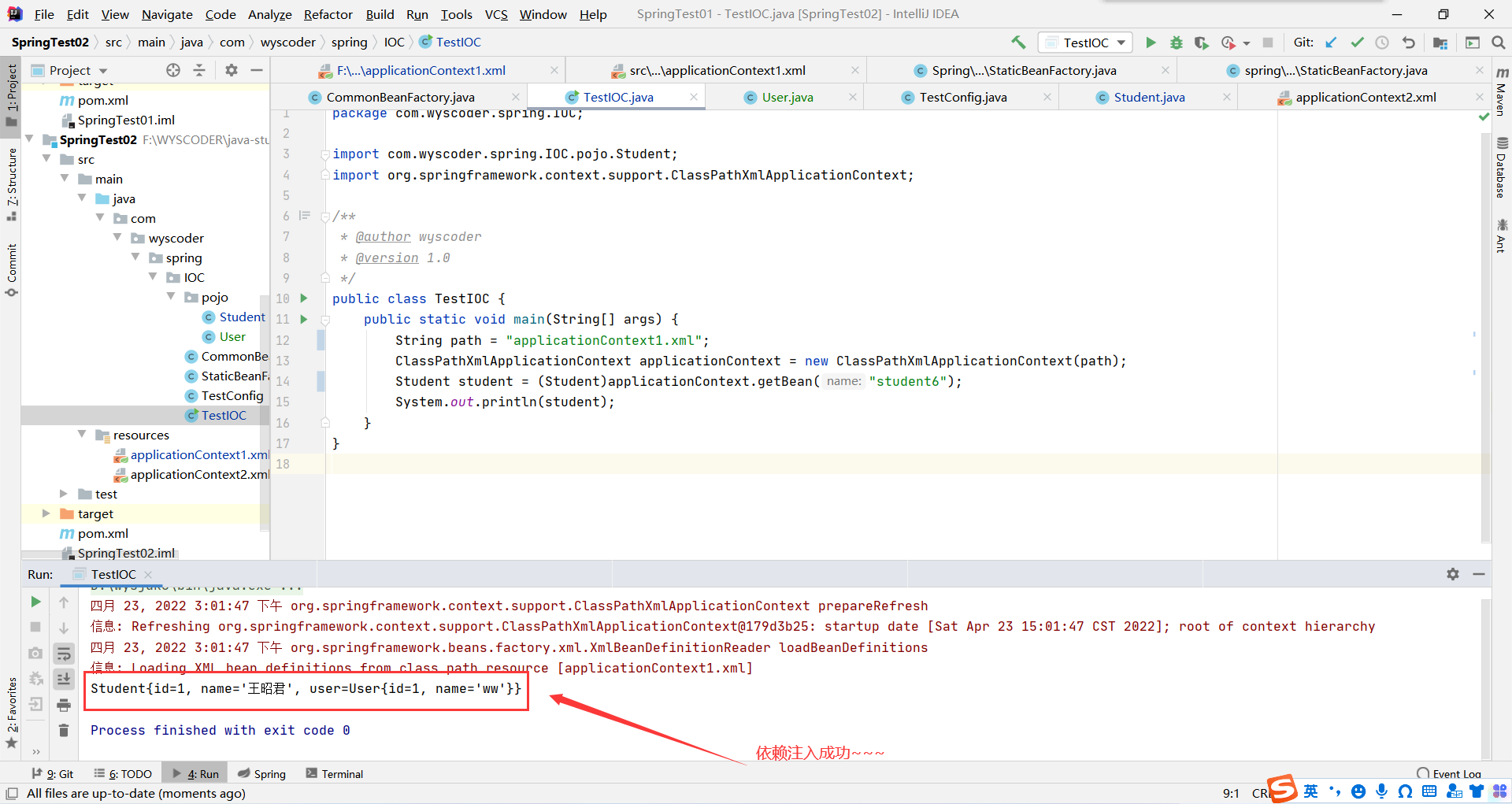Toggle scroll to end in Run console
This screenshot has width=1512, height=804.
tap(64, 679)
